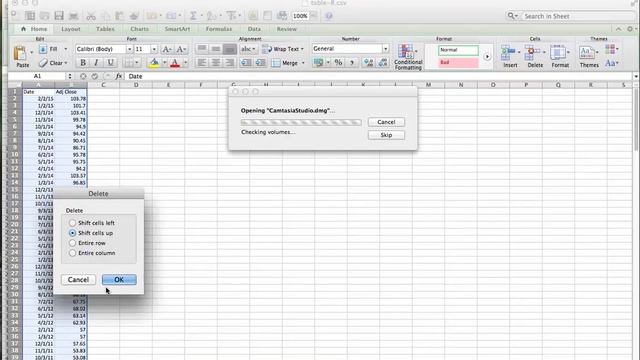This screenshot has width=640, height=360.
Task: Apply Underline formatting
Action: point(110,63)
